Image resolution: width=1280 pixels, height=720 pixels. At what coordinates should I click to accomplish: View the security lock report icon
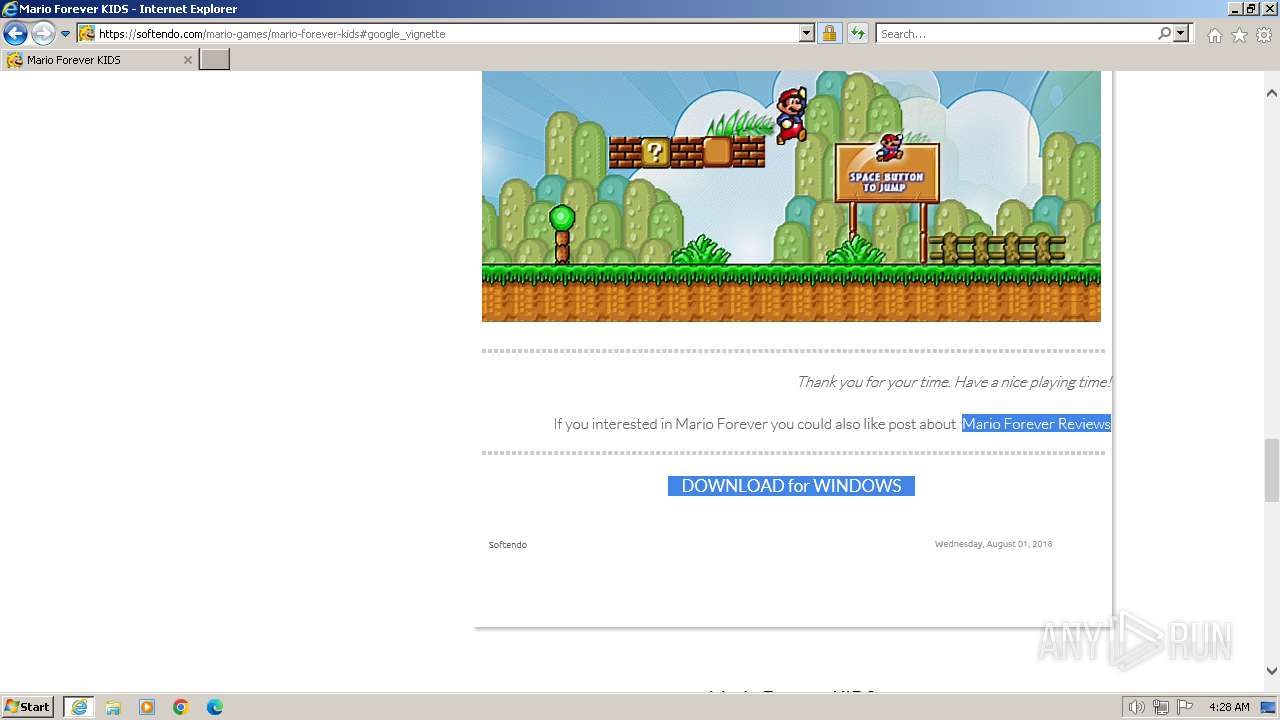tap(829, 34)
